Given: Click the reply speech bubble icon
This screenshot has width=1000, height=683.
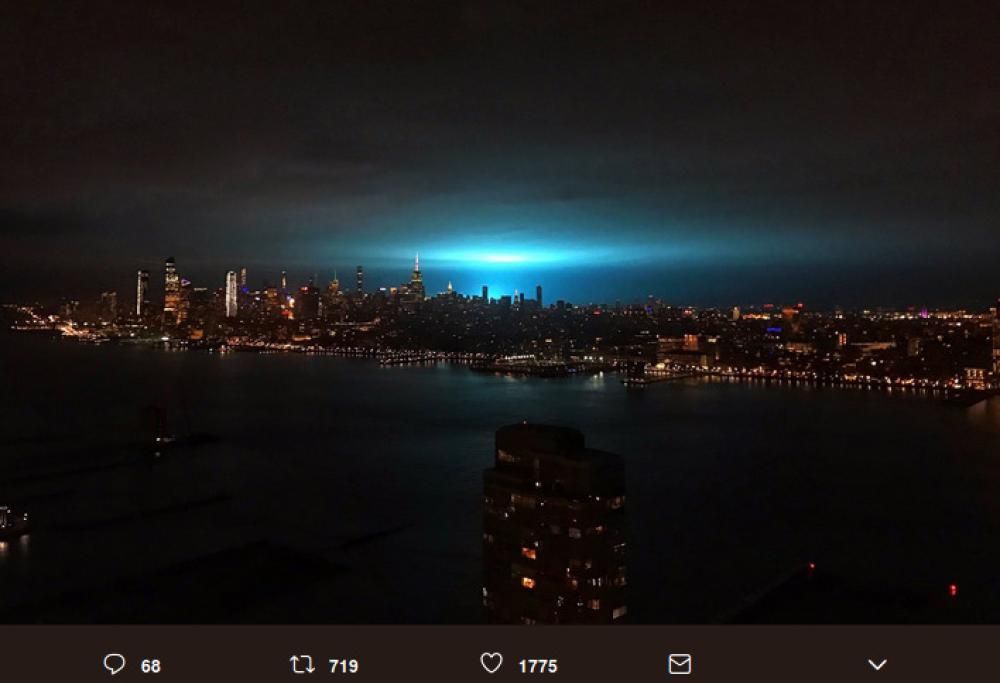Looking at the screenshot, I should (x=114, y=664).
